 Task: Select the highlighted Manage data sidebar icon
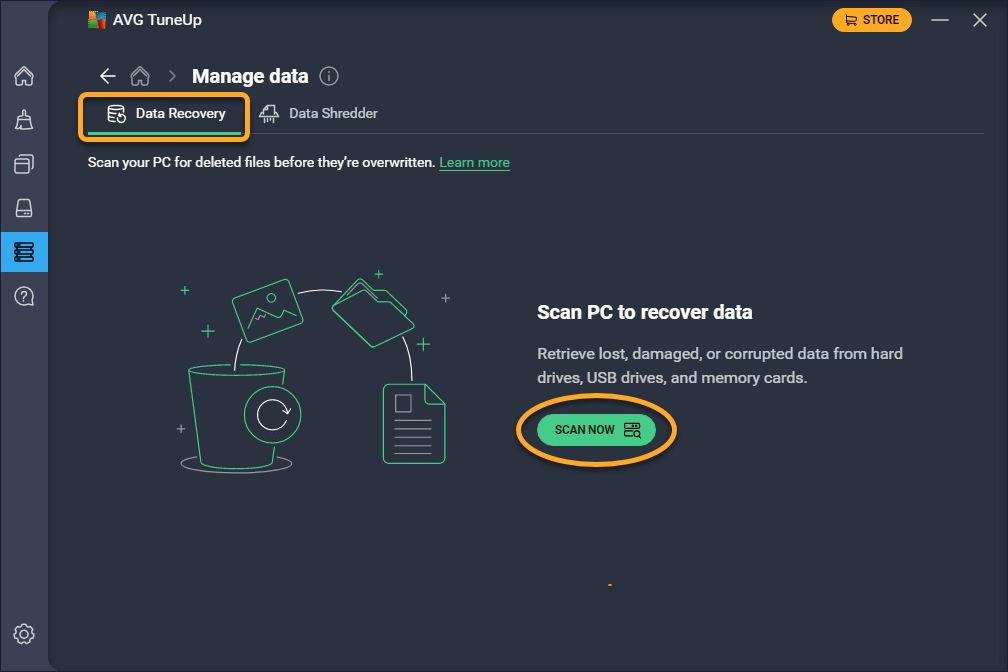tap(24, 252)
